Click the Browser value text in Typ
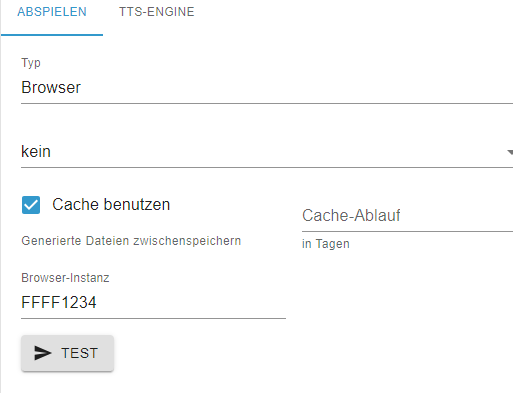Screen dimensions: 513x393 (x=51, y=88)
